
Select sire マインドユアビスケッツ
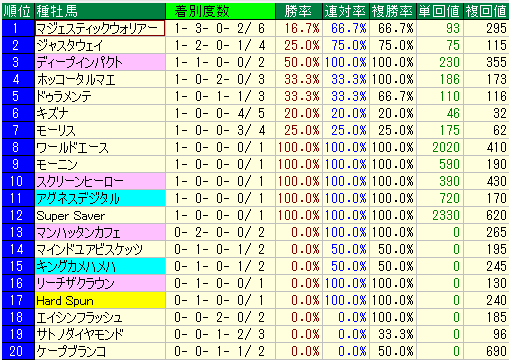(100, 249)
